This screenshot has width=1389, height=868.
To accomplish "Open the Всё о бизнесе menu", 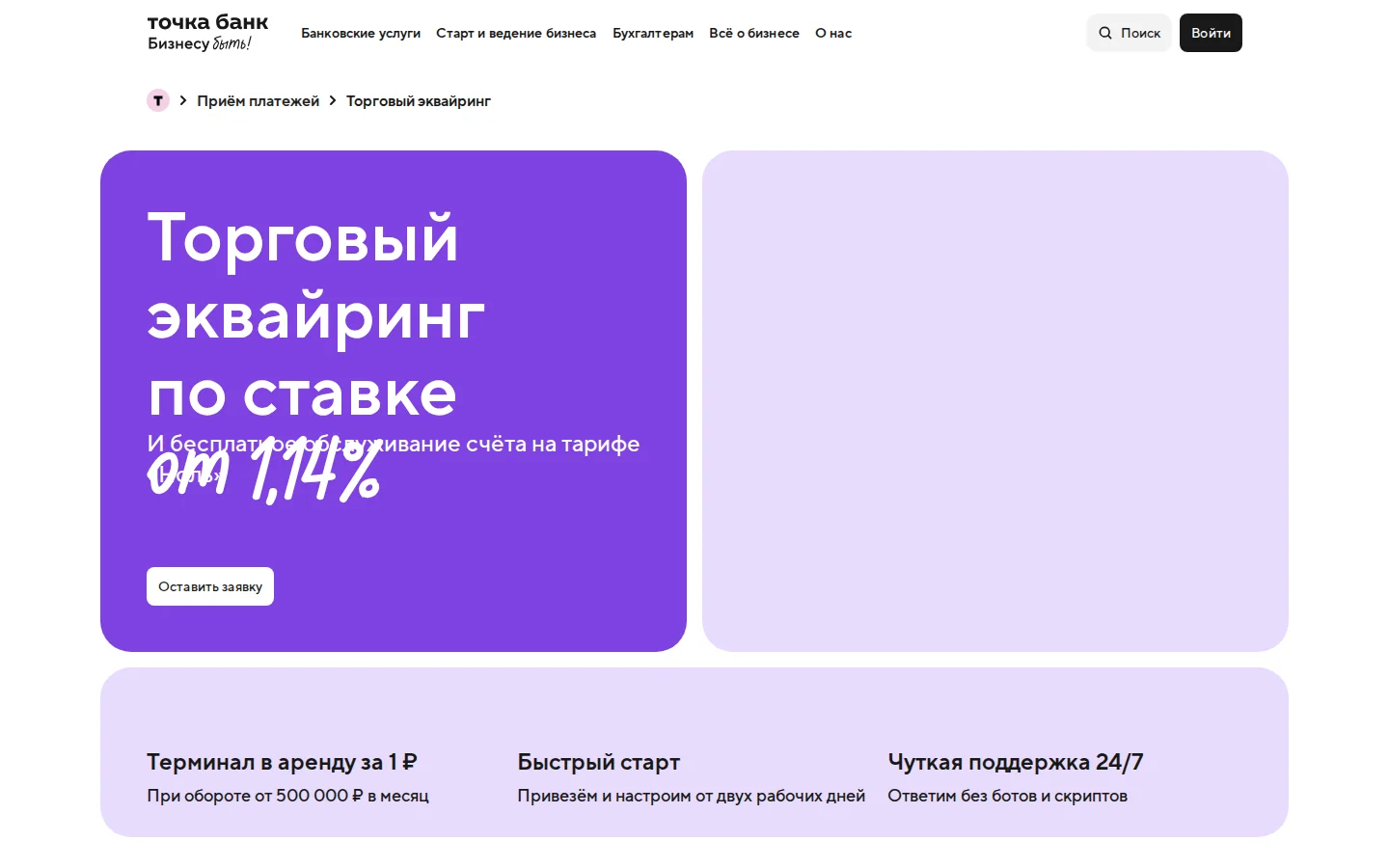I will click(x=754, y=33).
